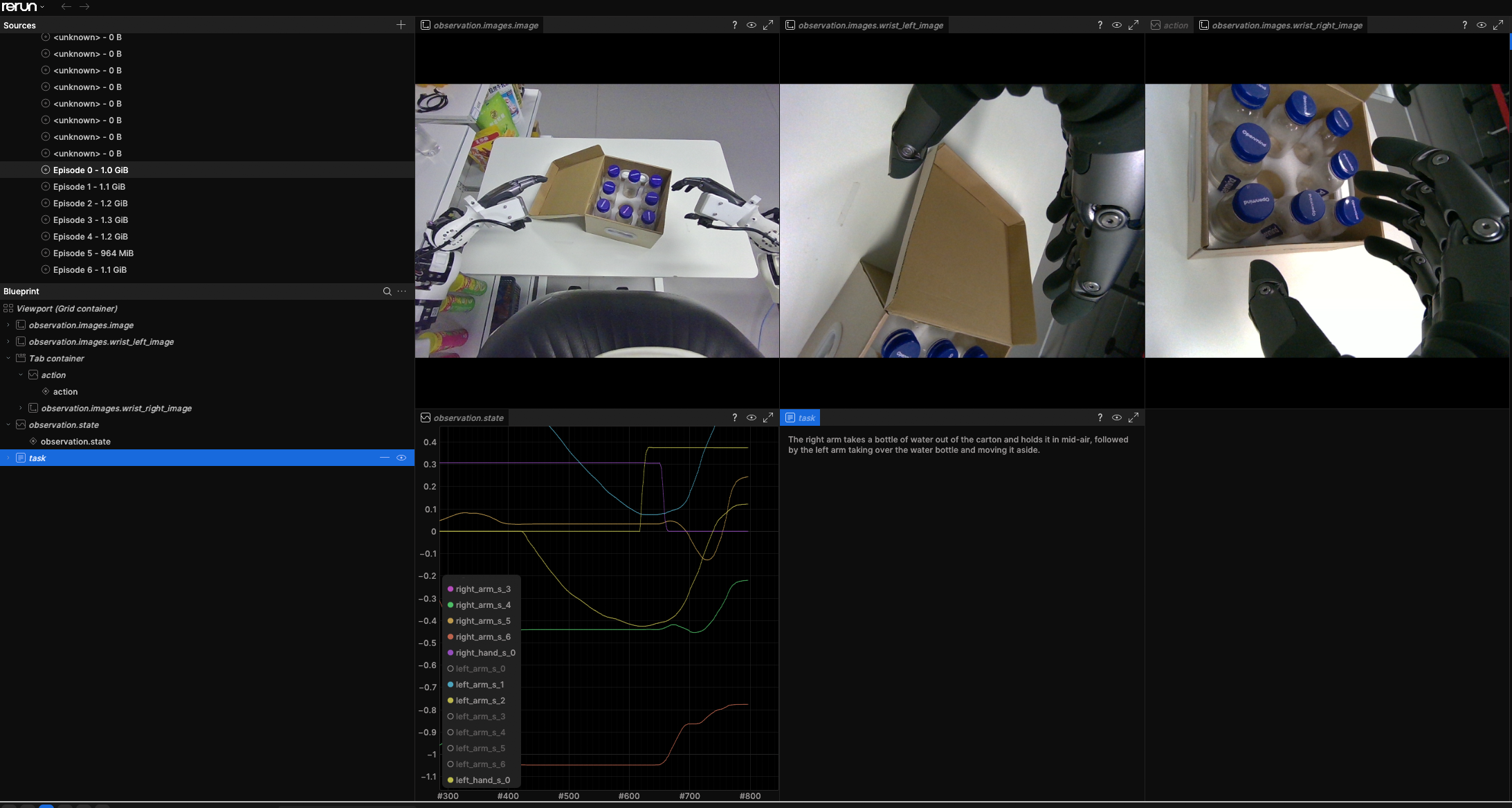Enable left_arm_s_0 series in legend
Screen dimensions: 1512x808
pos(477,669)
